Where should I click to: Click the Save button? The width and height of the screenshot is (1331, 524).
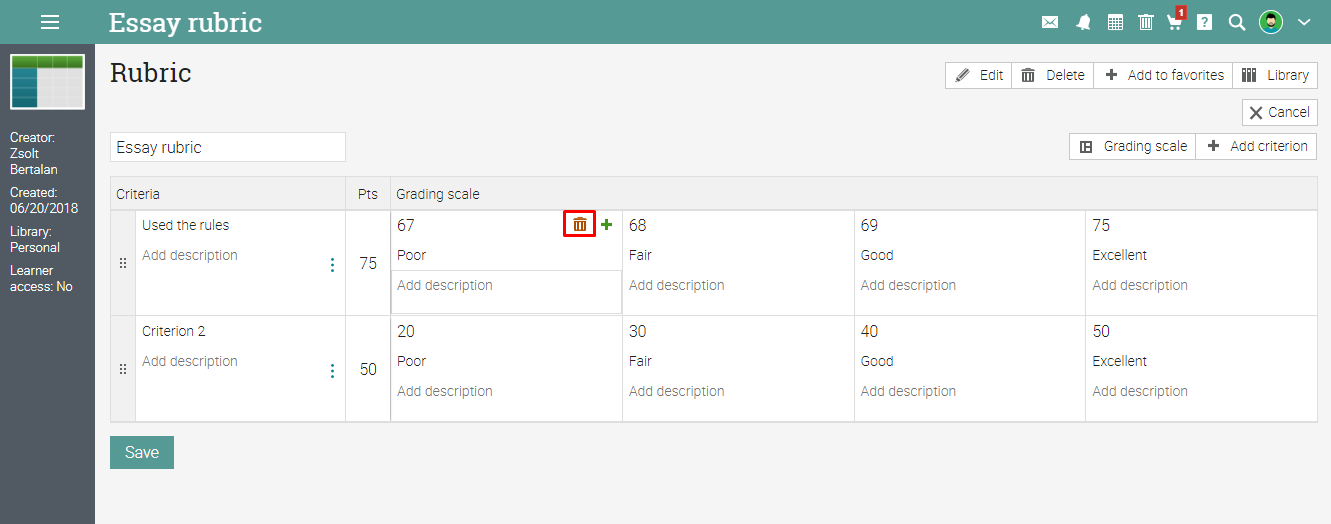click(142, 452)
